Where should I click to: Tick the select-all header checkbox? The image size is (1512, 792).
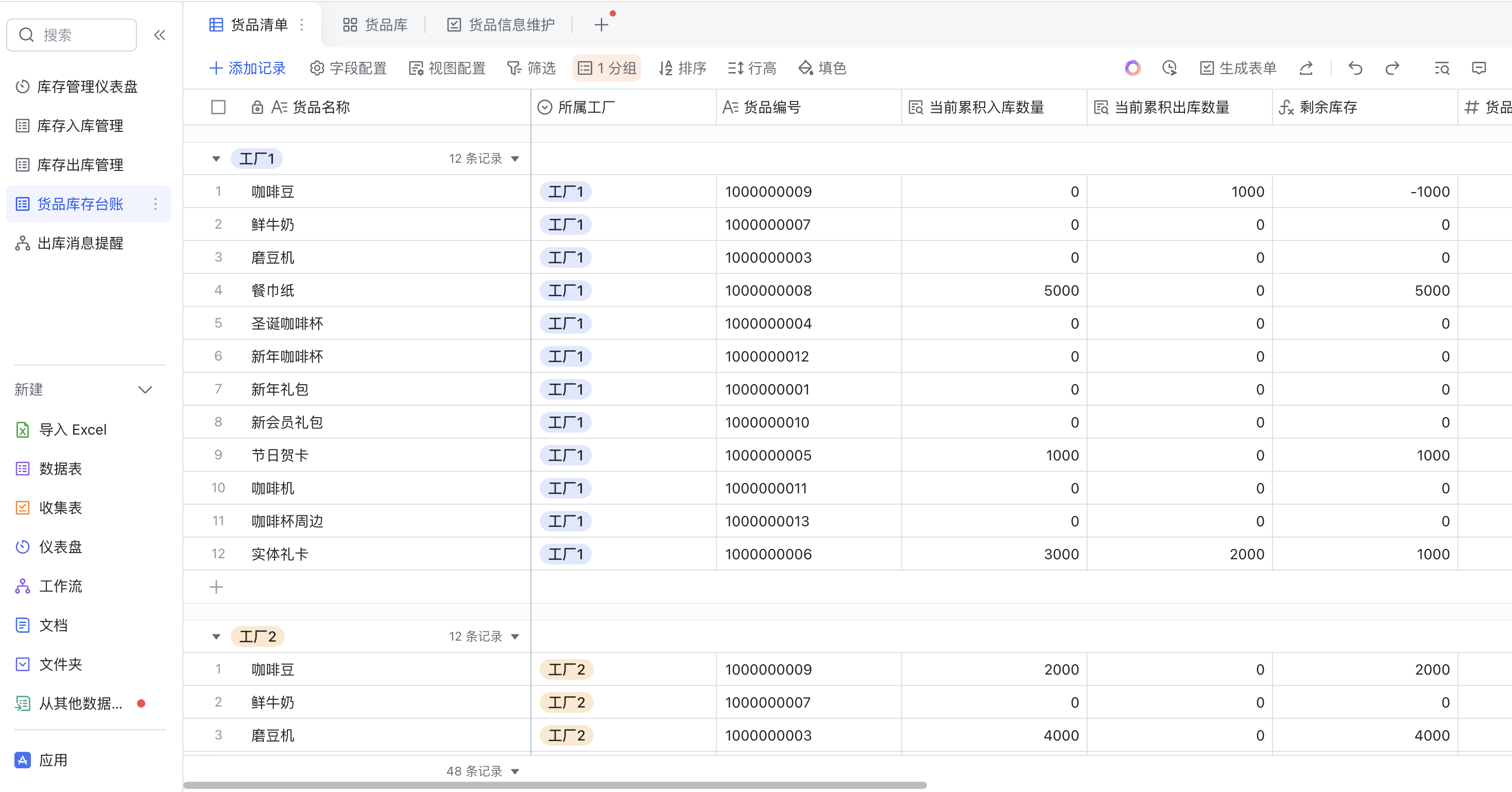(x=218, y=108)
